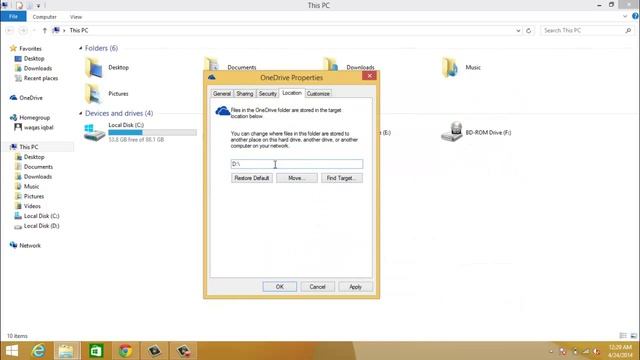The width and height of the screenshot is (640, 360).
Task: Launch Internet Explorer from taskbar
Action: pyautogui.click(x=39, y=351)
